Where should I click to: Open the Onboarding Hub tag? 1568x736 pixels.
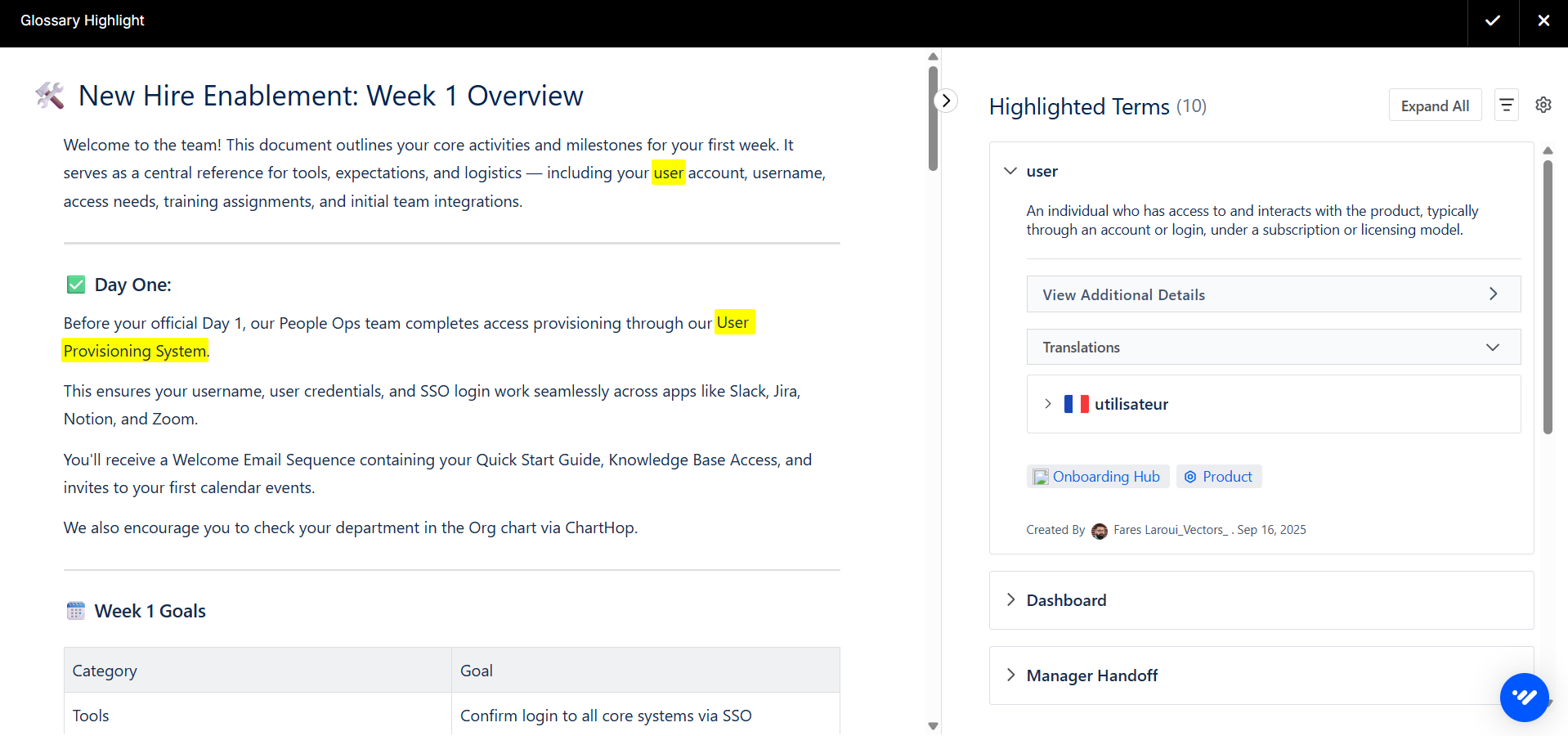click(1098, 477)
